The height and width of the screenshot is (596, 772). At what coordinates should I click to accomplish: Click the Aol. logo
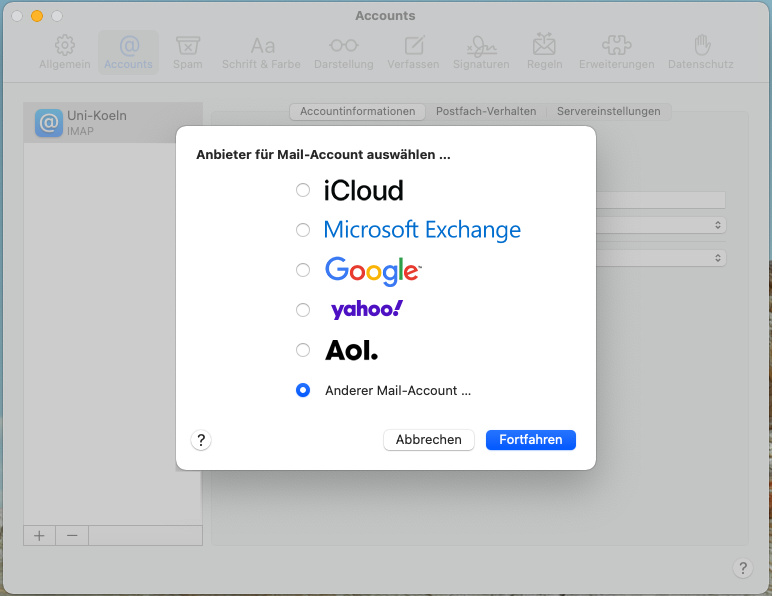click(x=352, y=350)
